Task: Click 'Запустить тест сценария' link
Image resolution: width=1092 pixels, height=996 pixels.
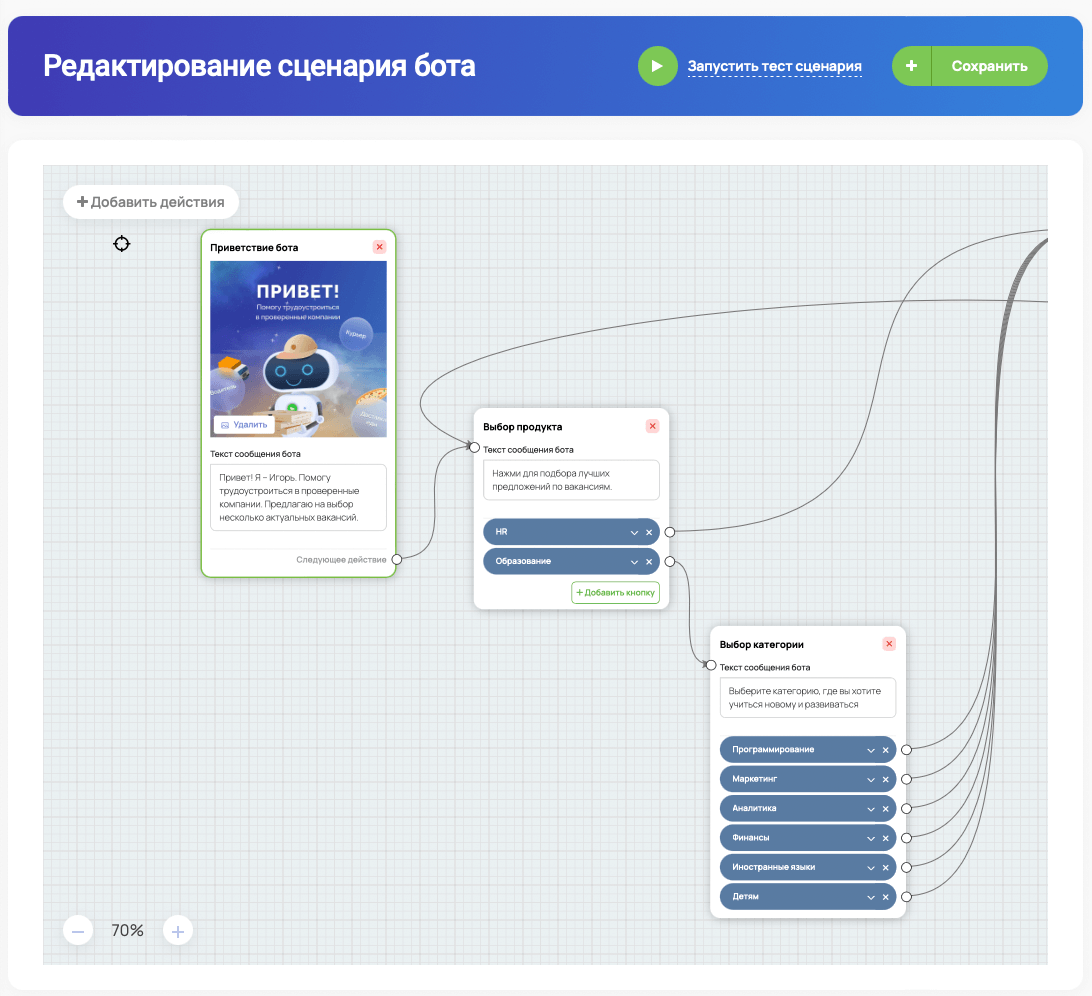Action: 774,67
